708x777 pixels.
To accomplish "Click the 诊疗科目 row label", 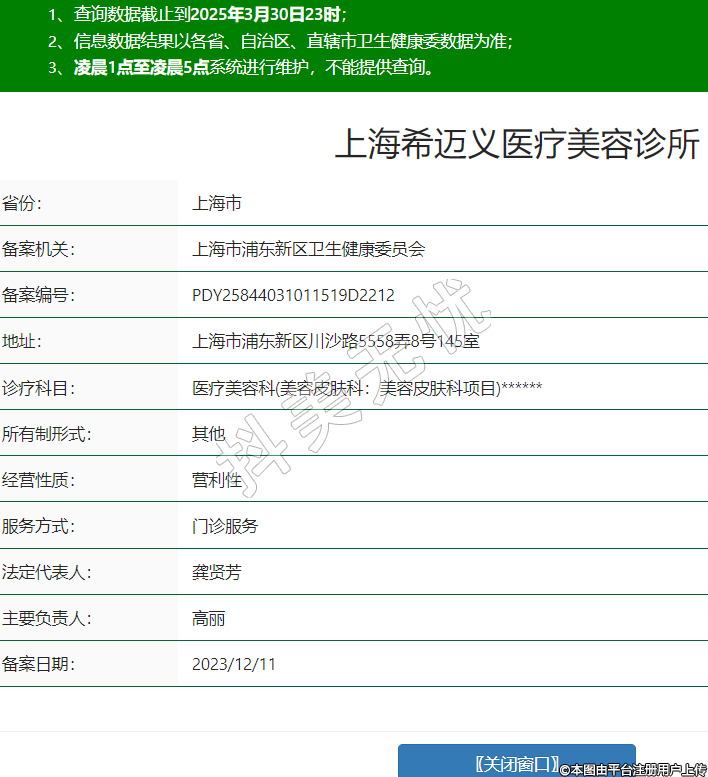I will [x=39, y=388].
